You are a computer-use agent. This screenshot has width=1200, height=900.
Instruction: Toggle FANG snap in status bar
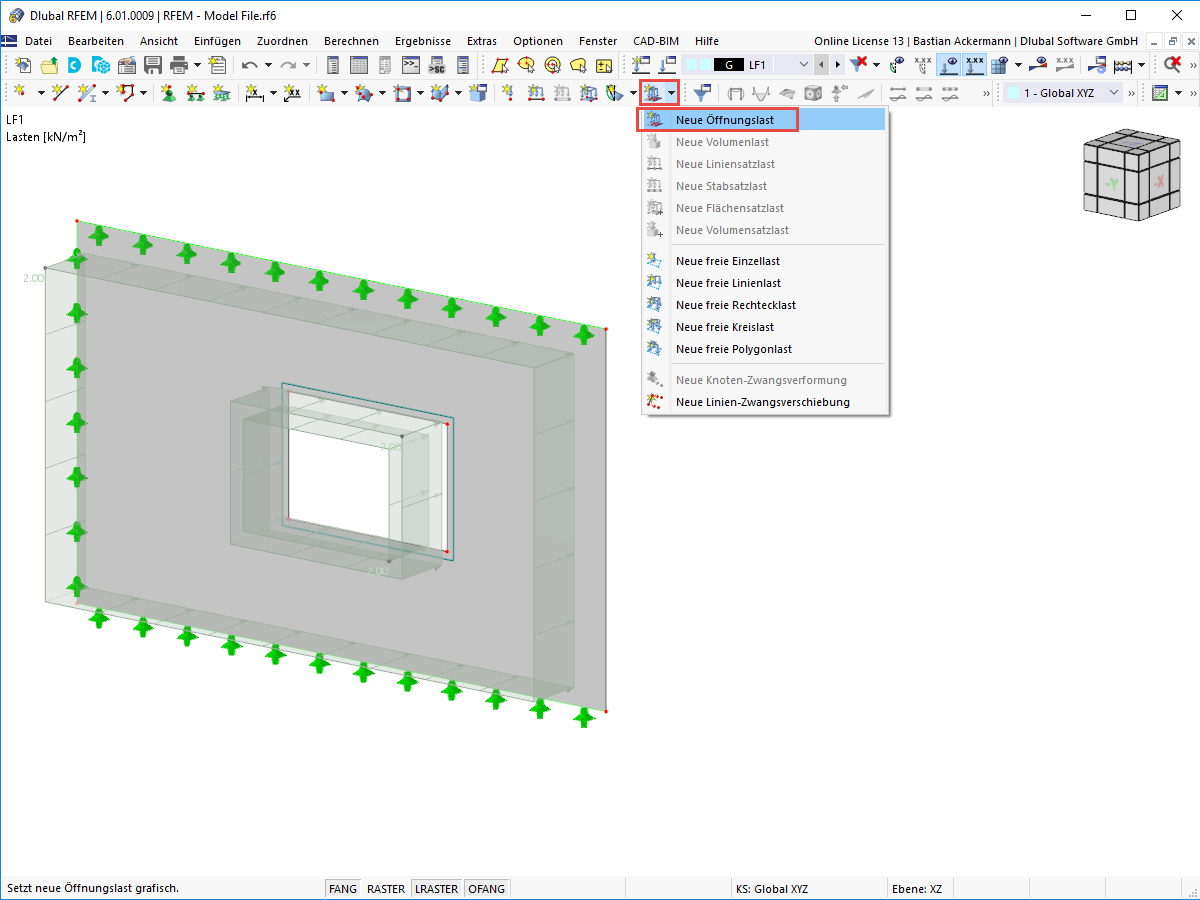342,888
